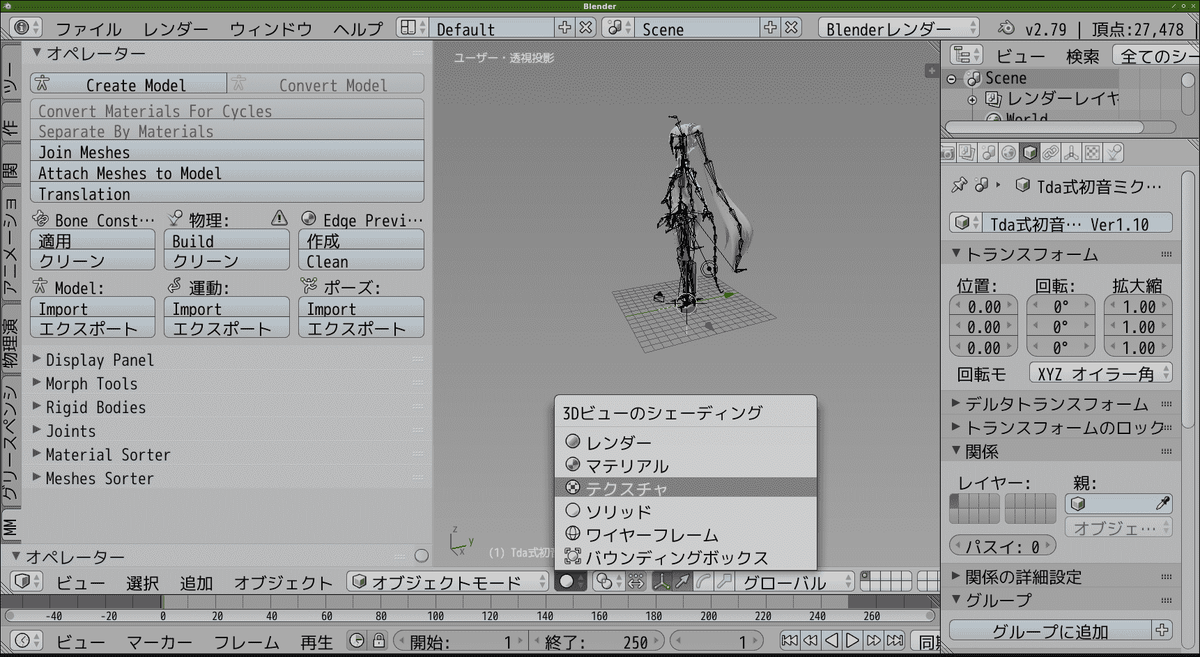Image resolution: width=1200 pixels, height=657 pixels.
Task: Click the Attach Meshes to Model button
Action: point(227,173)
